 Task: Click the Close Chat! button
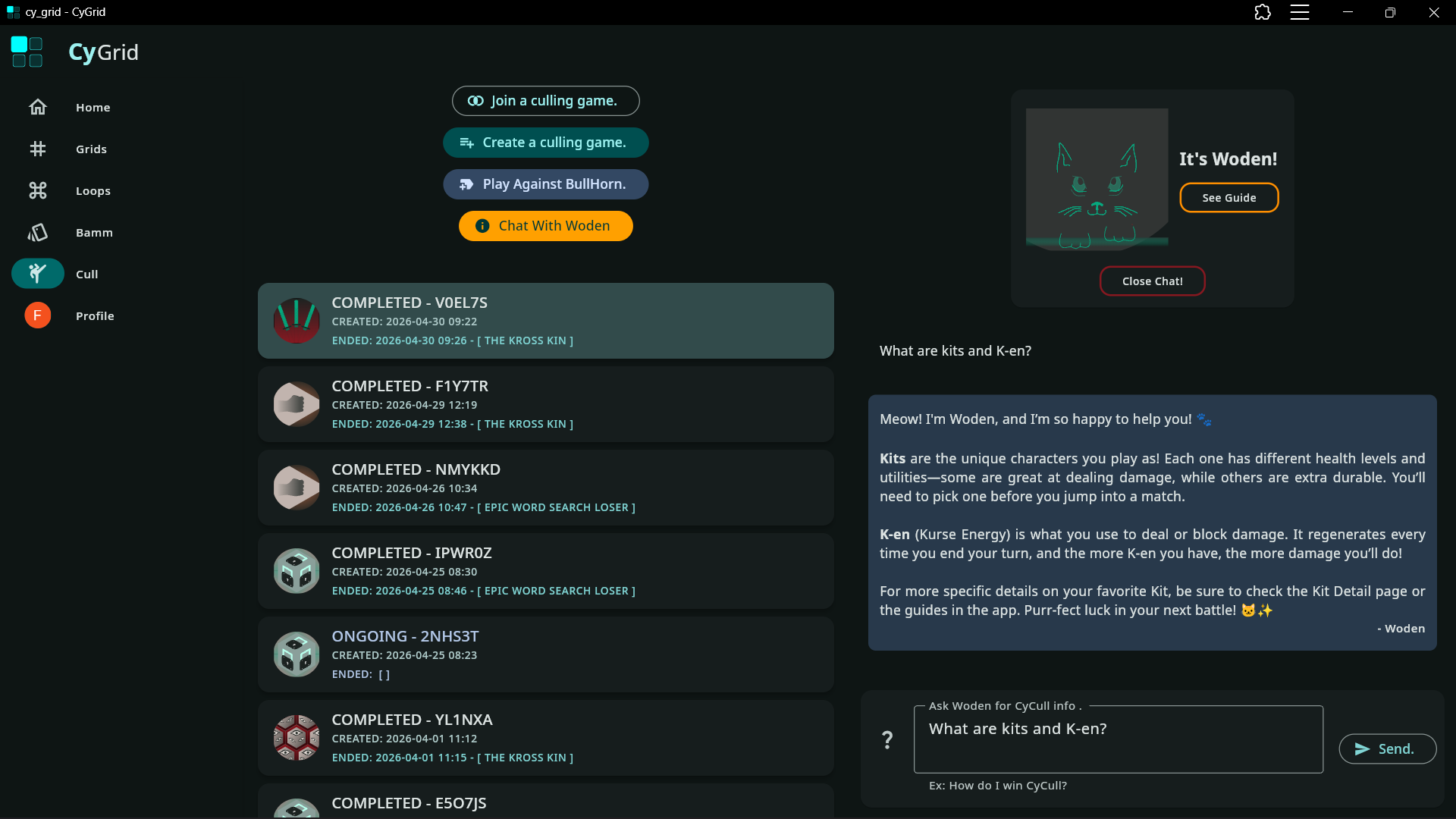tap(1153, 281)
